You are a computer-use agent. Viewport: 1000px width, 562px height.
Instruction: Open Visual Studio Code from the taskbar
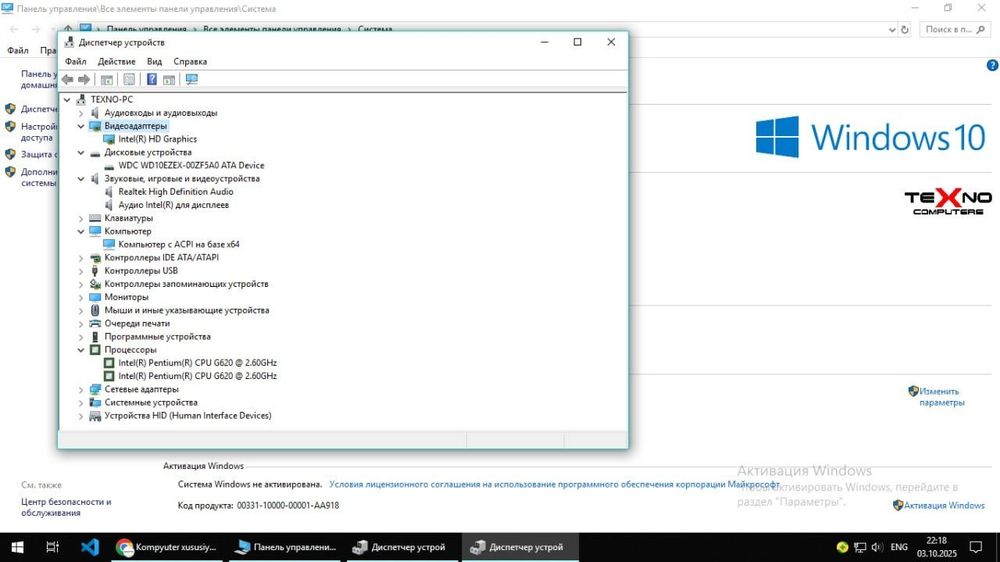pyautogui.click(x=90, y=547)
